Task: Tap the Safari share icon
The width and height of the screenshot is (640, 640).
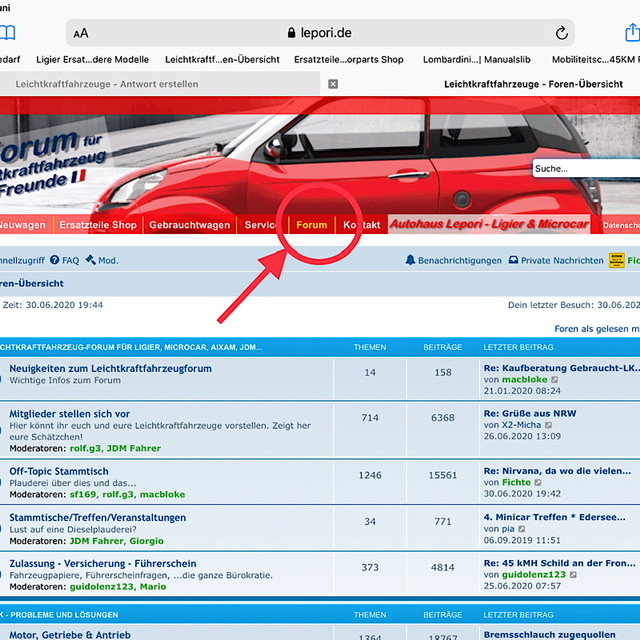Action: coord(631,33)
